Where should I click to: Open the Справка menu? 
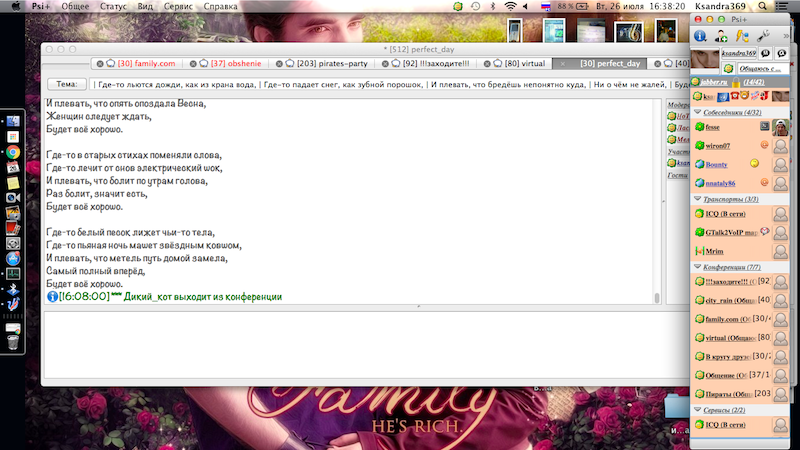coord(220,6)
